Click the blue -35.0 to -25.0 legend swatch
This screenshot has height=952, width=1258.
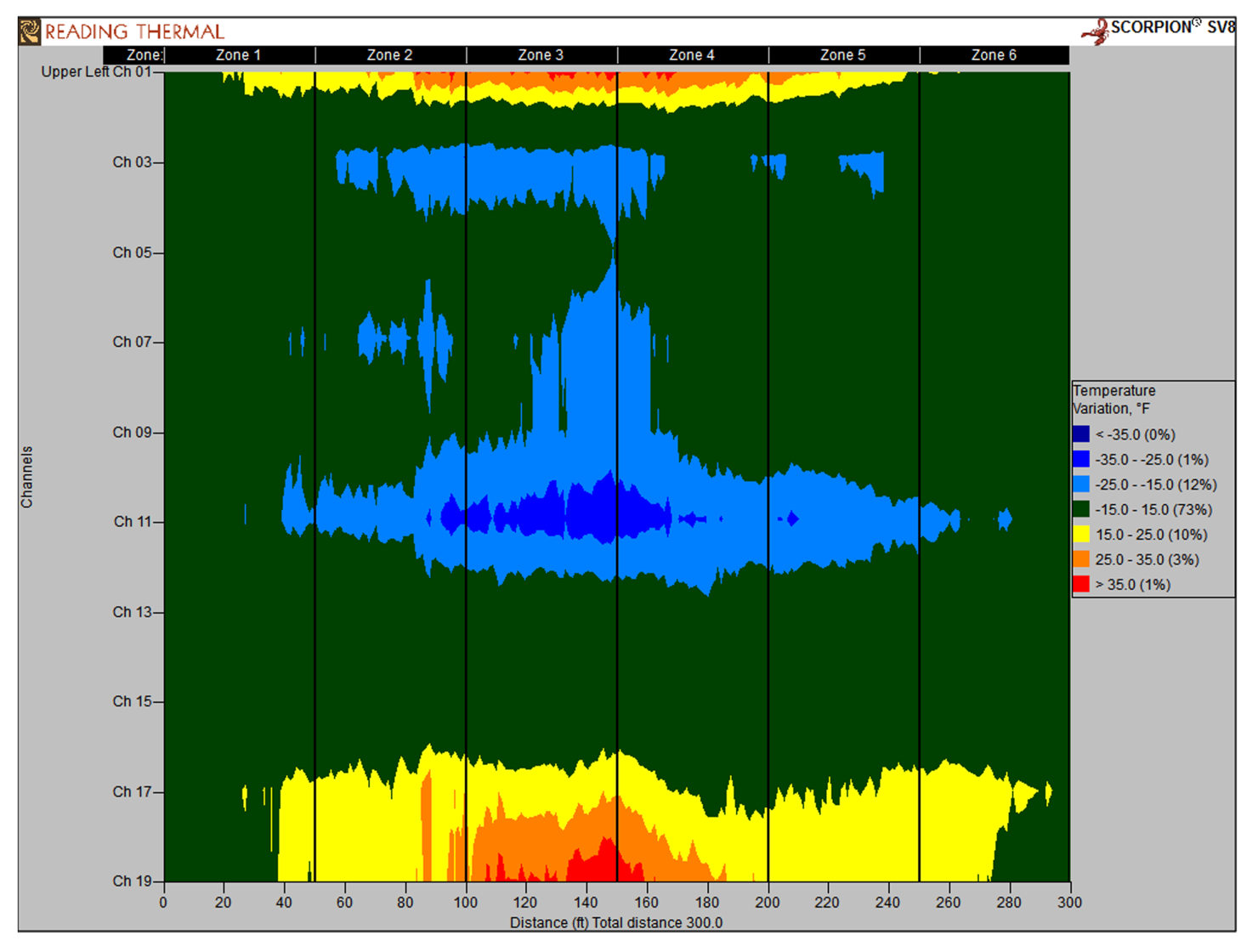(1081, 459)
